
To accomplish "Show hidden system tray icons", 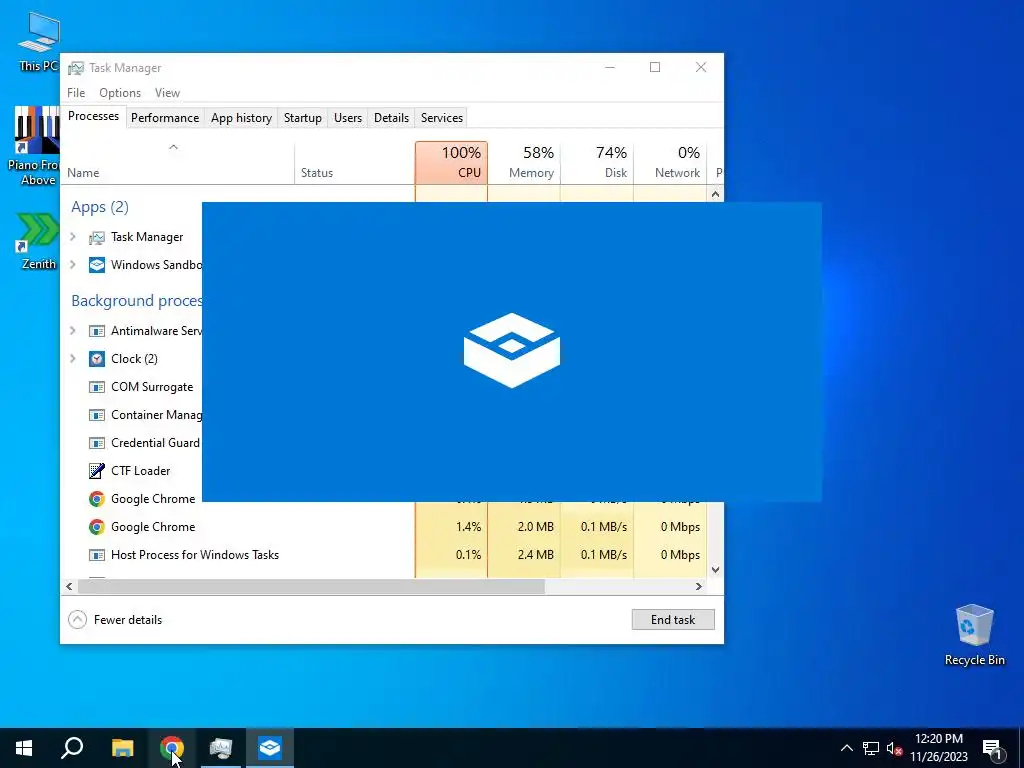I will coord(846,748).
